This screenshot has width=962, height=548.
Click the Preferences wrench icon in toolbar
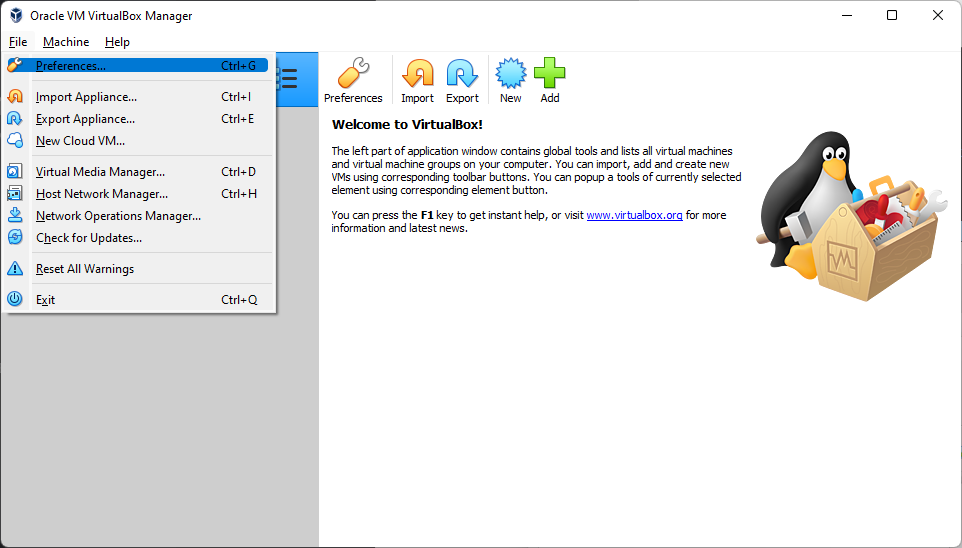[x=353, y=75]
